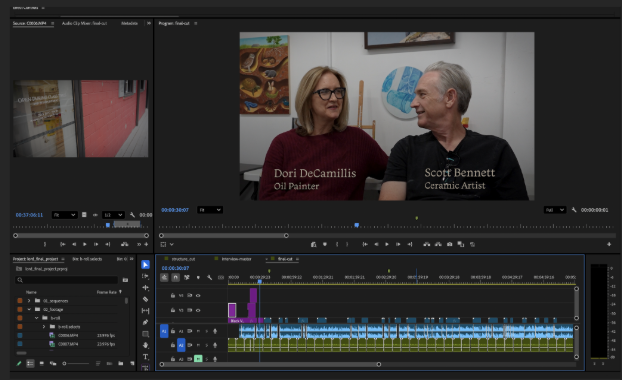
Task: Open timeline display settings wrench
Action: click(209, 278)
